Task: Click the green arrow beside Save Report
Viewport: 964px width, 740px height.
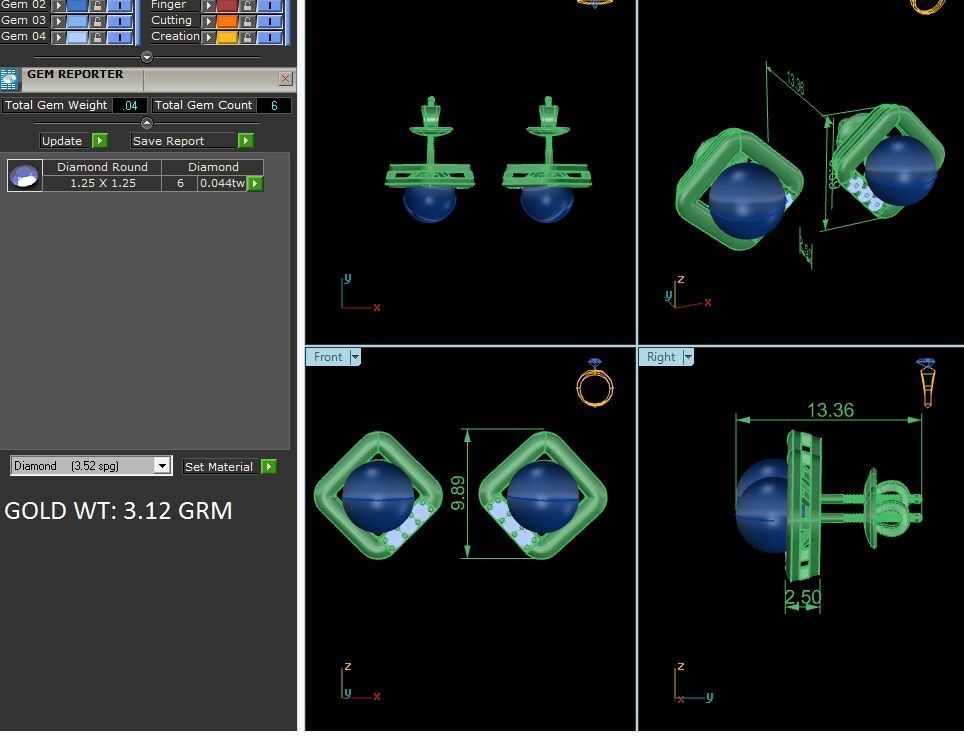Action: 245,141
